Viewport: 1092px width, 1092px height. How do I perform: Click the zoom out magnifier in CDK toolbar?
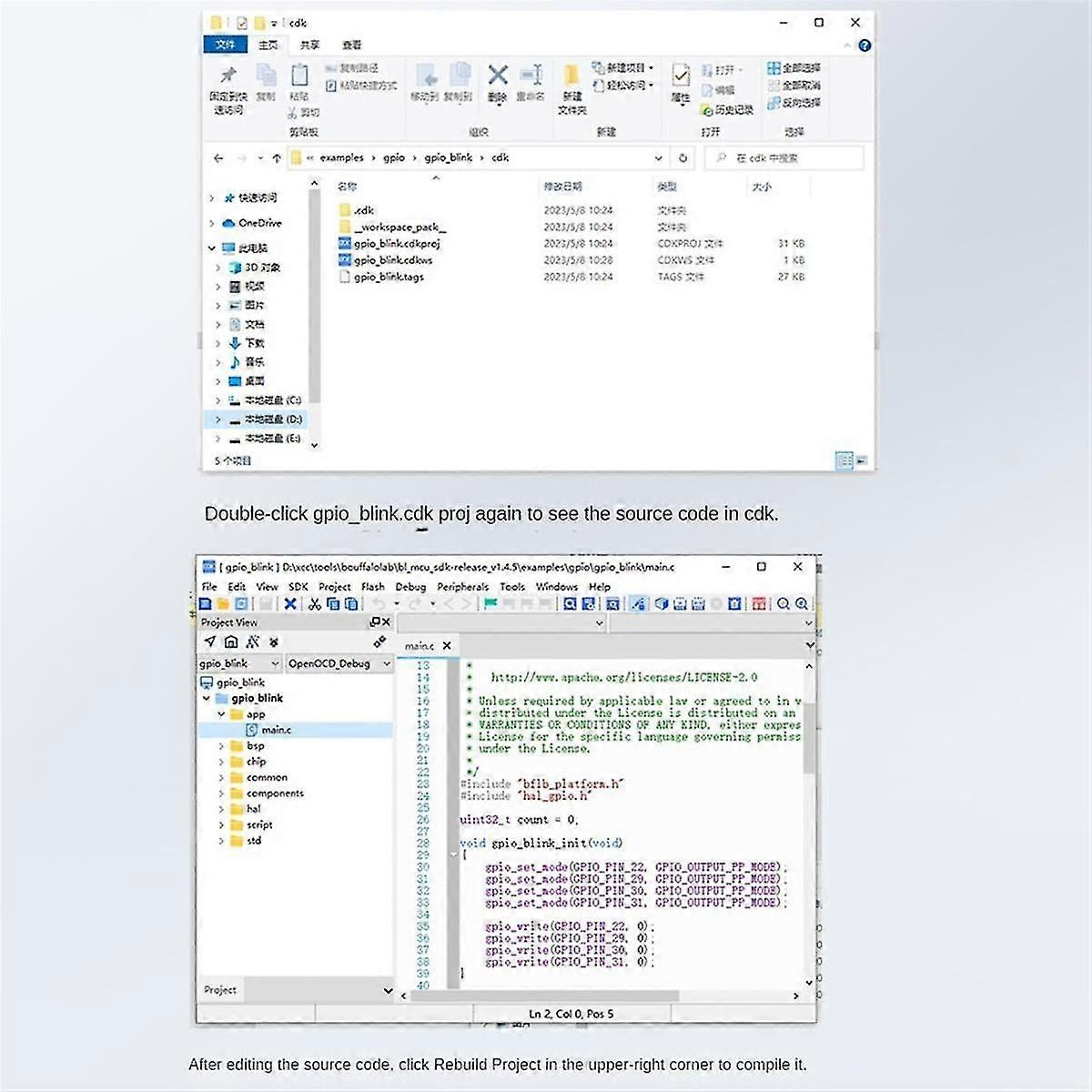pyautogui.click(x=784, y=604)
